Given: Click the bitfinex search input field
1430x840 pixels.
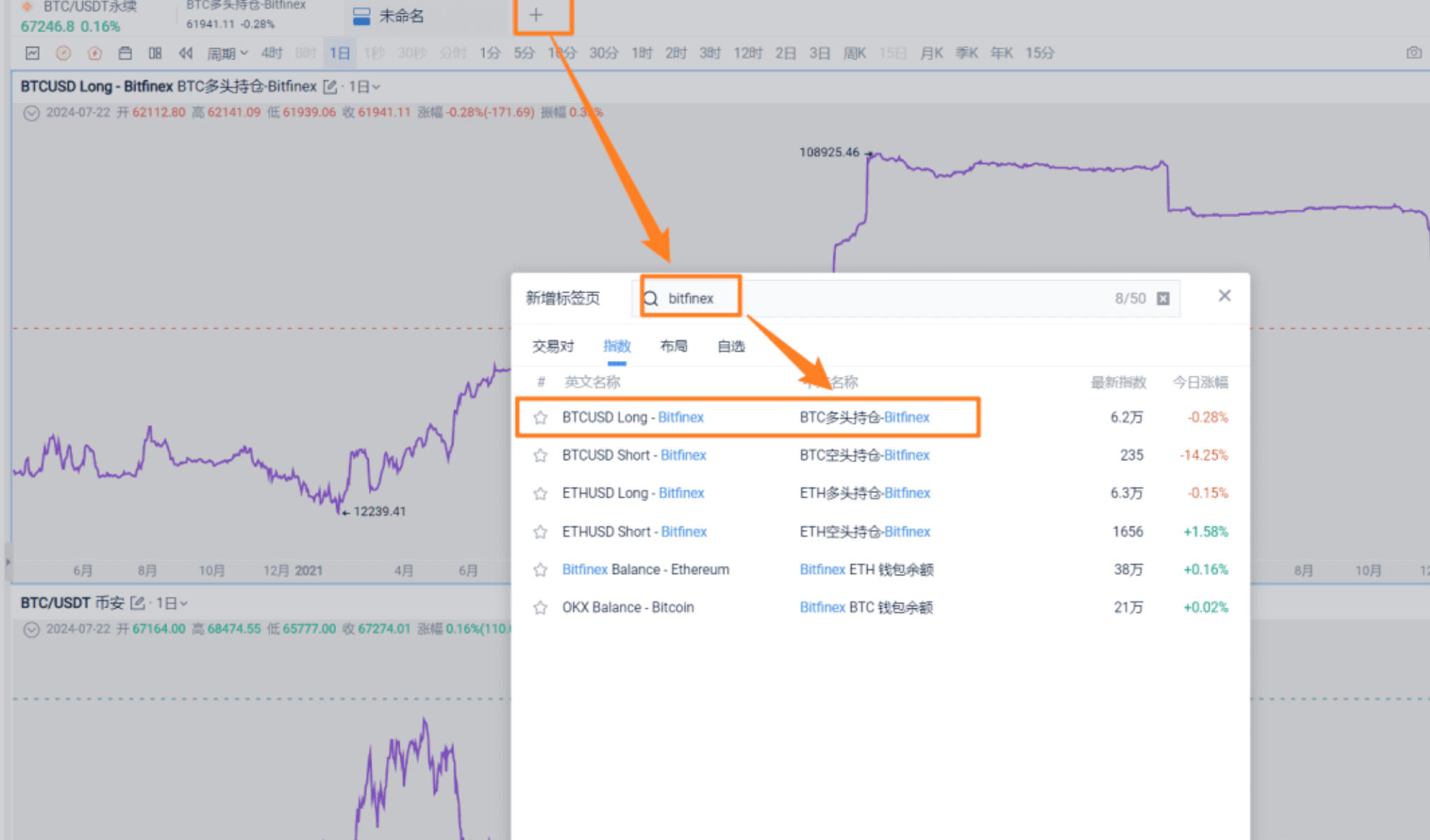Looking at the screenshot, I should (905, 299).
